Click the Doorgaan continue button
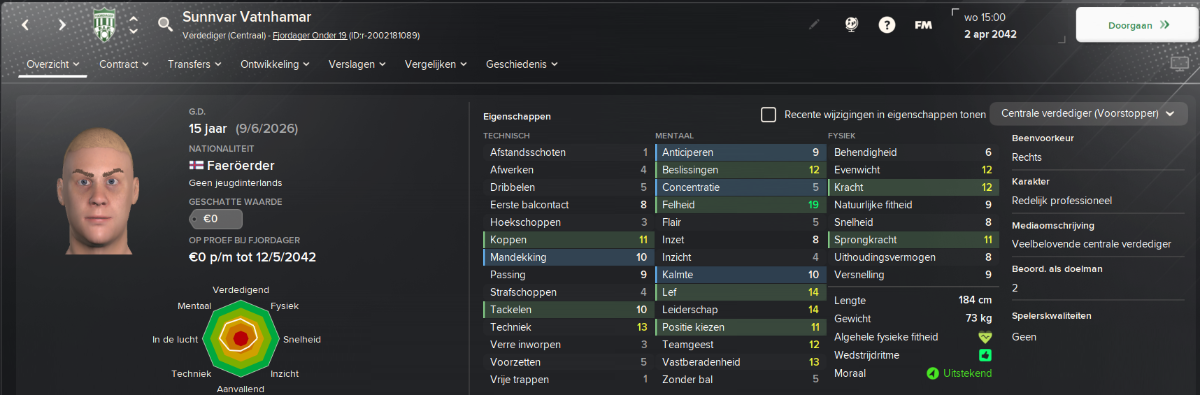1200x395 pixels. click(x=1137, y=25)
